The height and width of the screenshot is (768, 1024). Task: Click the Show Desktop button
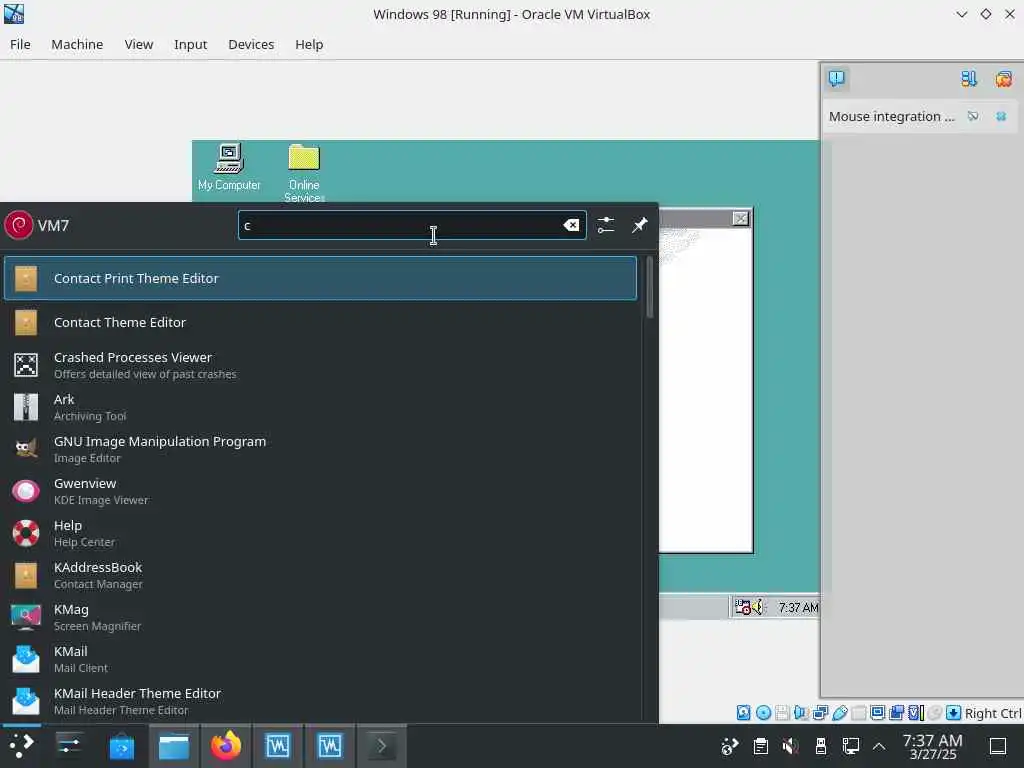tap(998, 746)
